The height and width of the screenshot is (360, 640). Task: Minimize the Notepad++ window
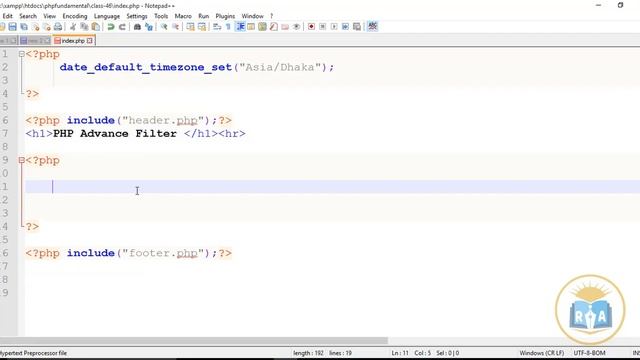point(598,5)
